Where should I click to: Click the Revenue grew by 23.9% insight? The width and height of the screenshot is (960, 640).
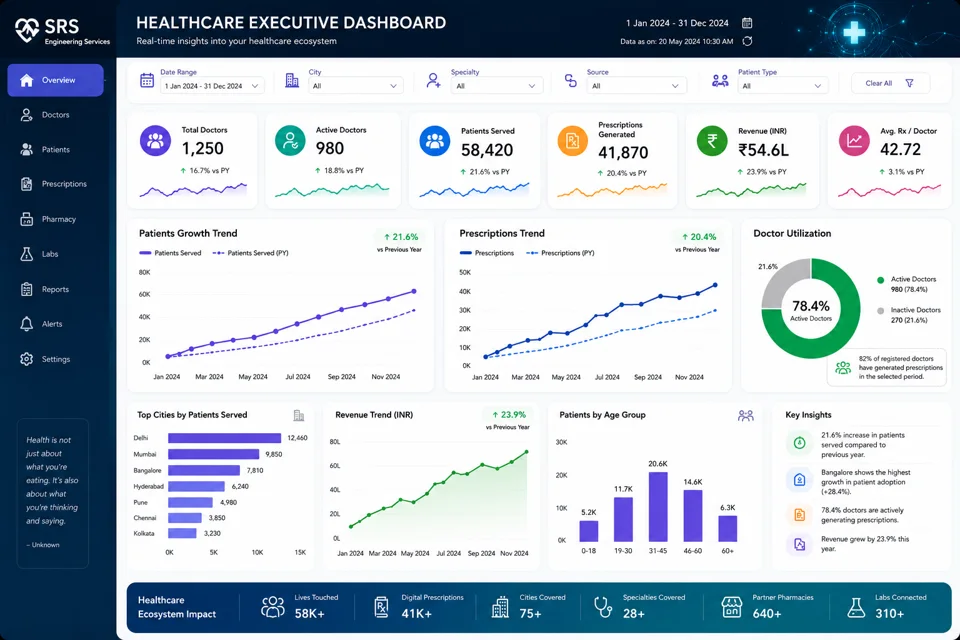pos(864,544)
